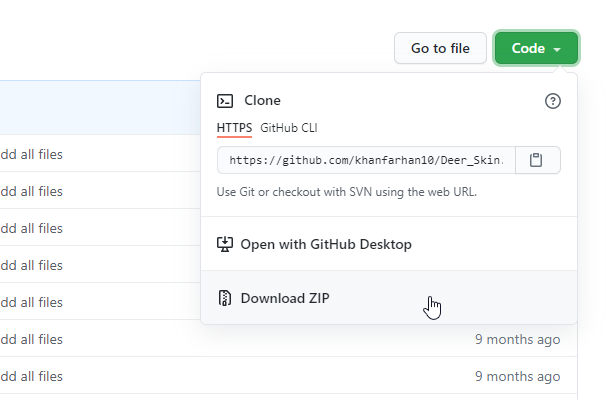Copy the clone URL with clipboard icon
The width and height of the screenshot is (606, 400).
[538, 160]
